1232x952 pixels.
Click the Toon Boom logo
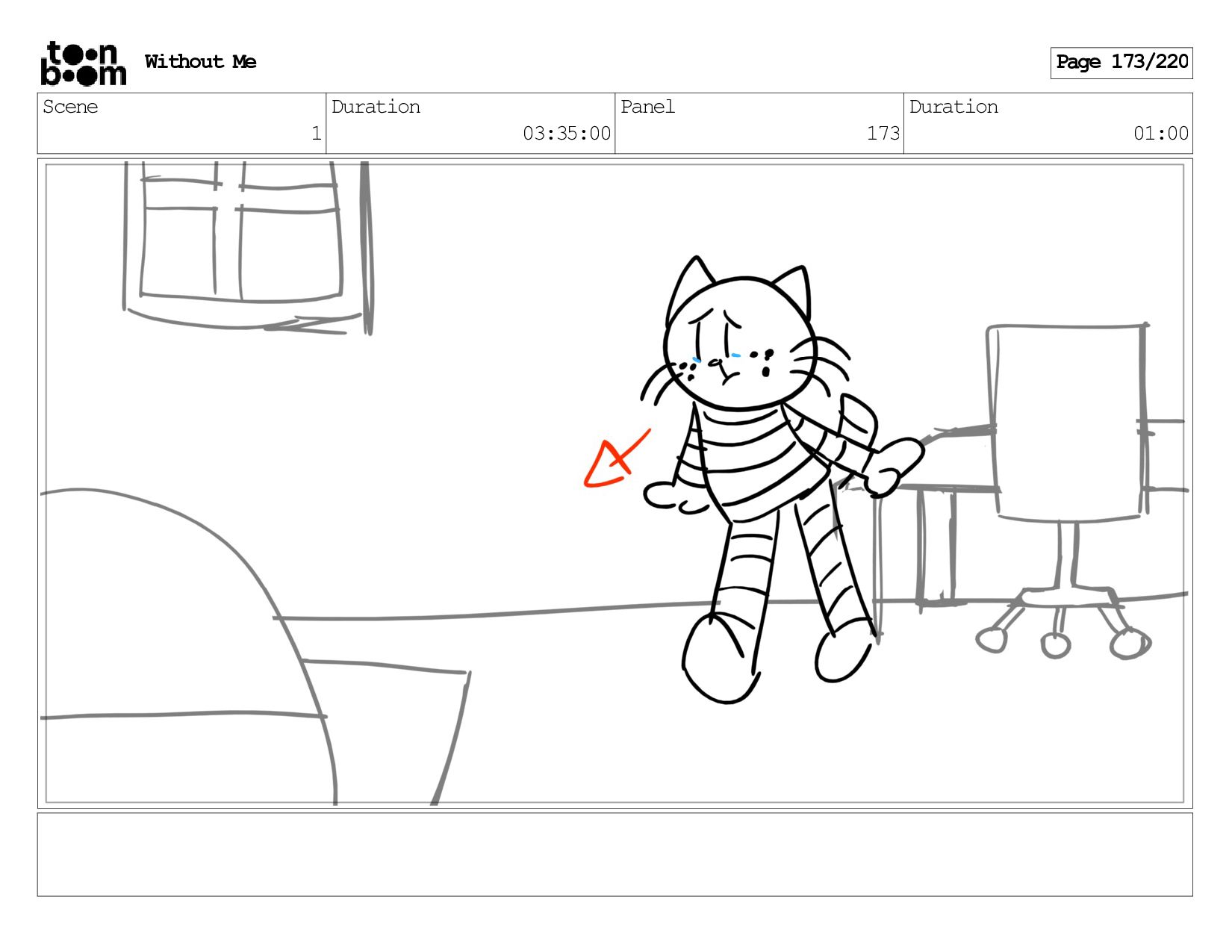[x=83, y=63]
